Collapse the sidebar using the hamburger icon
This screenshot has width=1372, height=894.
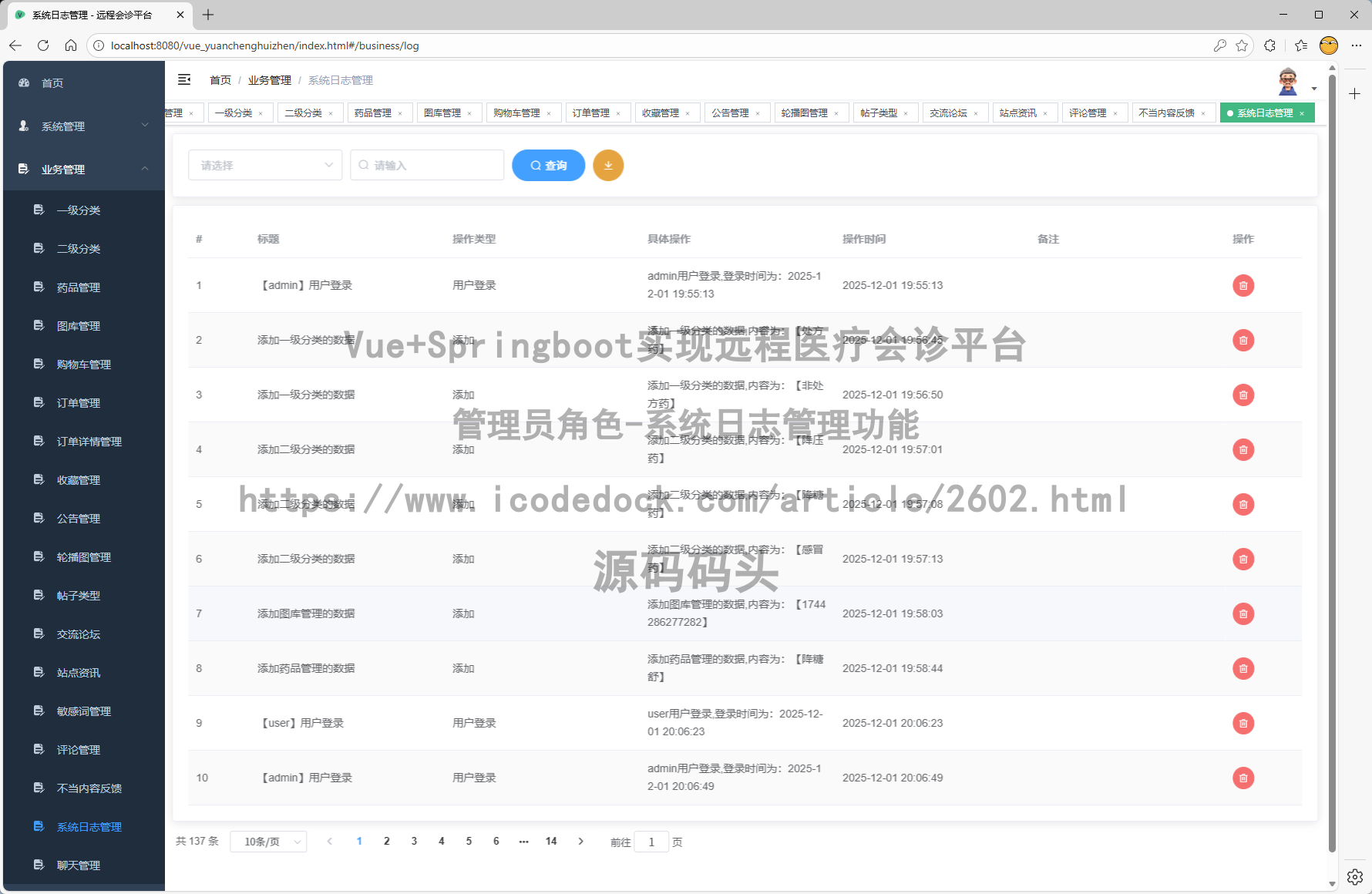184,79
